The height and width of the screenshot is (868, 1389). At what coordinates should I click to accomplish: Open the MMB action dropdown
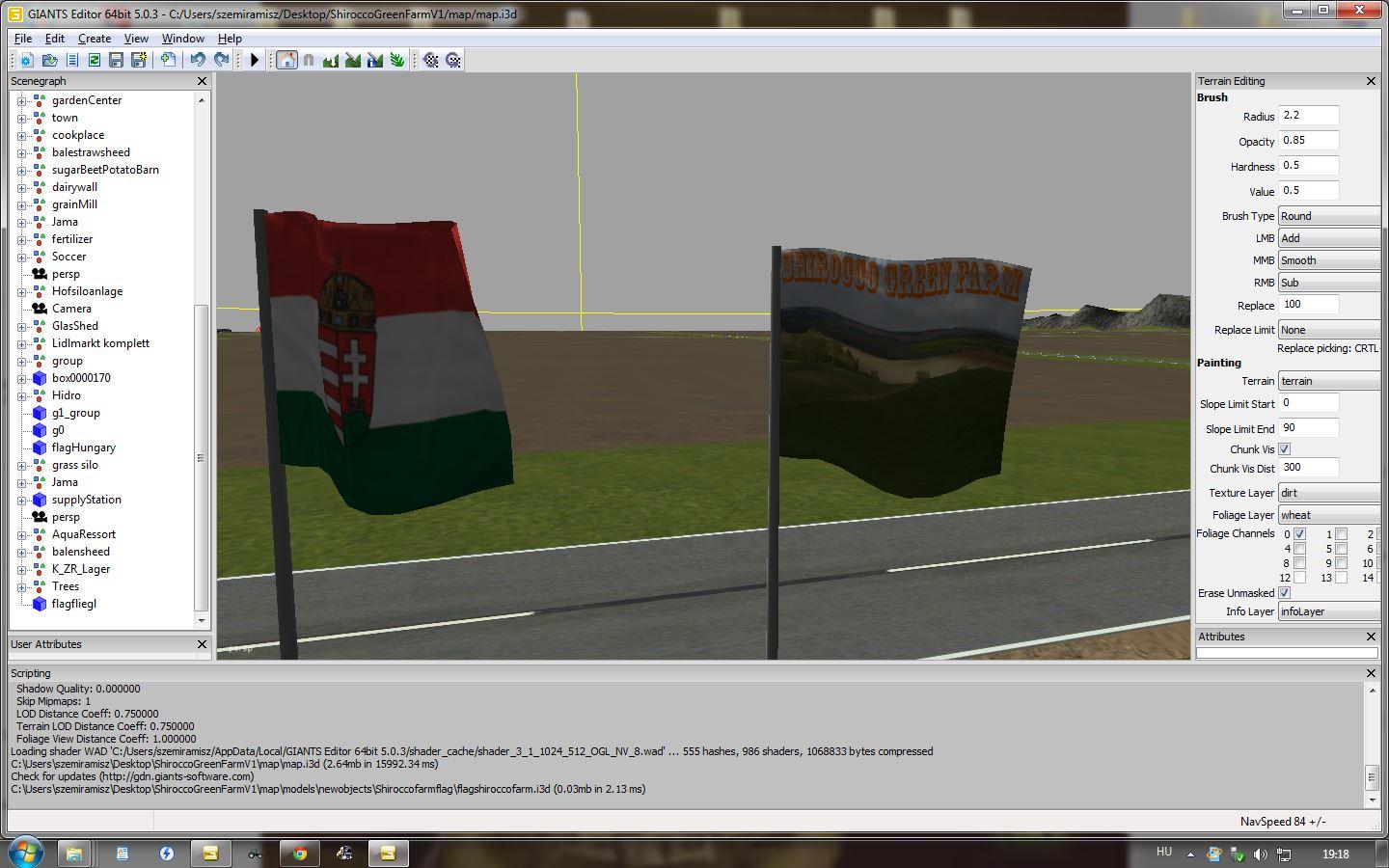[1329, 260]
